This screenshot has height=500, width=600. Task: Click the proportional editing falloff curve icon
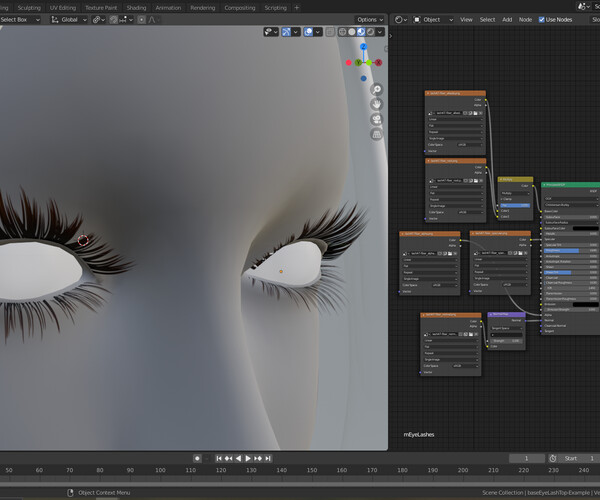click(152, 20)
